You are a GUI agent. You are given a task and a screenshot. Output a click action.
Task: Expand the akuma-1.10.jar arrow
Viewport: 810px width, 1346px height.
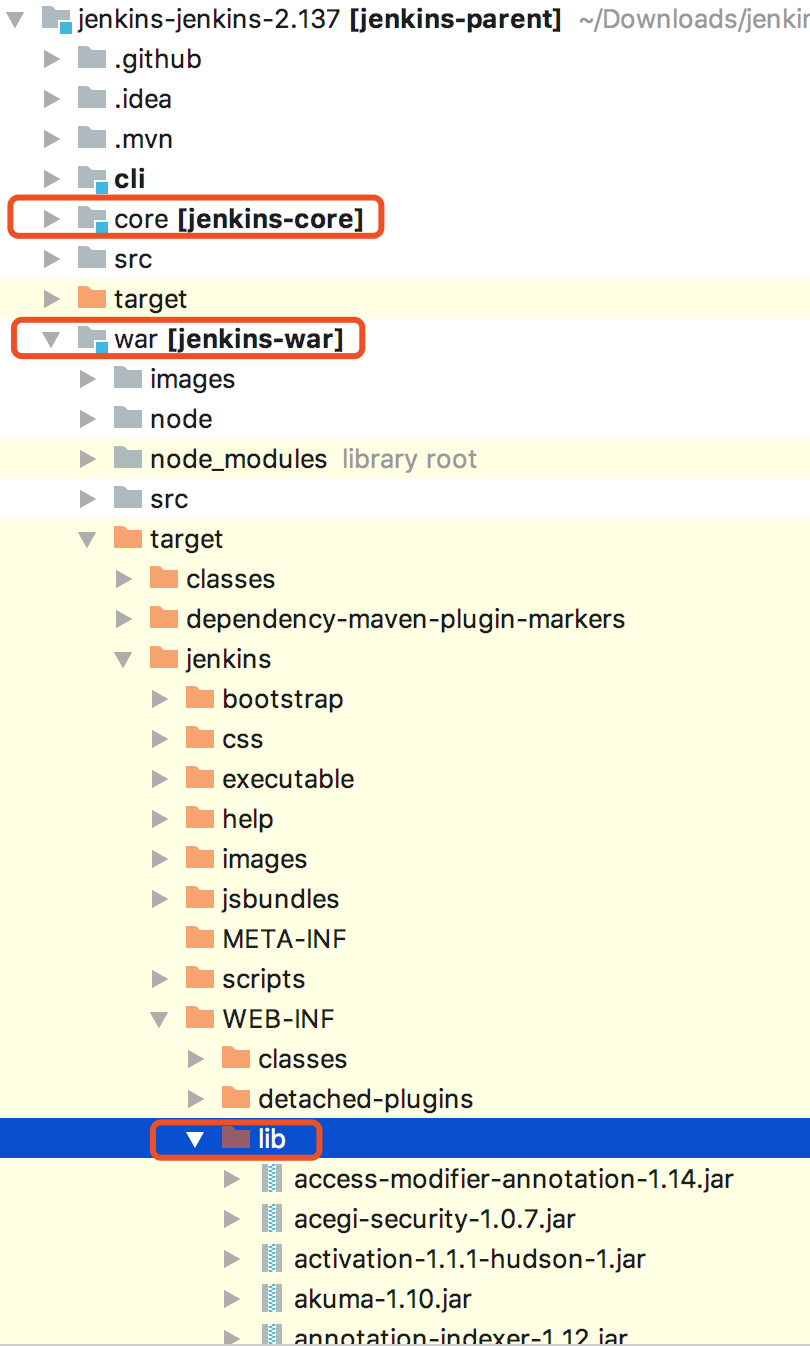[x=232, y=1299]
